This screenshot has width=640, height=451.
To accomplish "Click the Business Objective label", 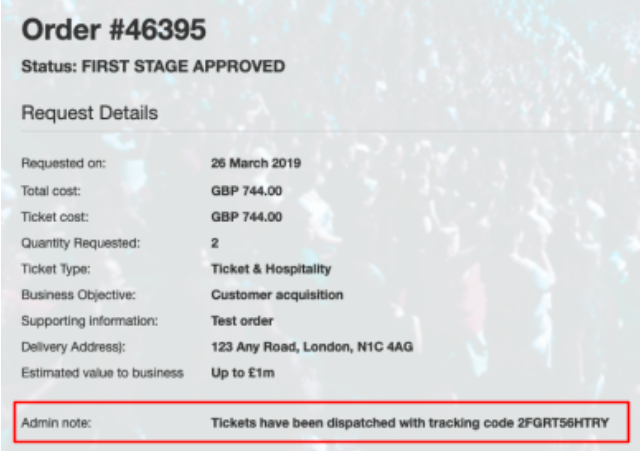I will click(x=78, y=295).
